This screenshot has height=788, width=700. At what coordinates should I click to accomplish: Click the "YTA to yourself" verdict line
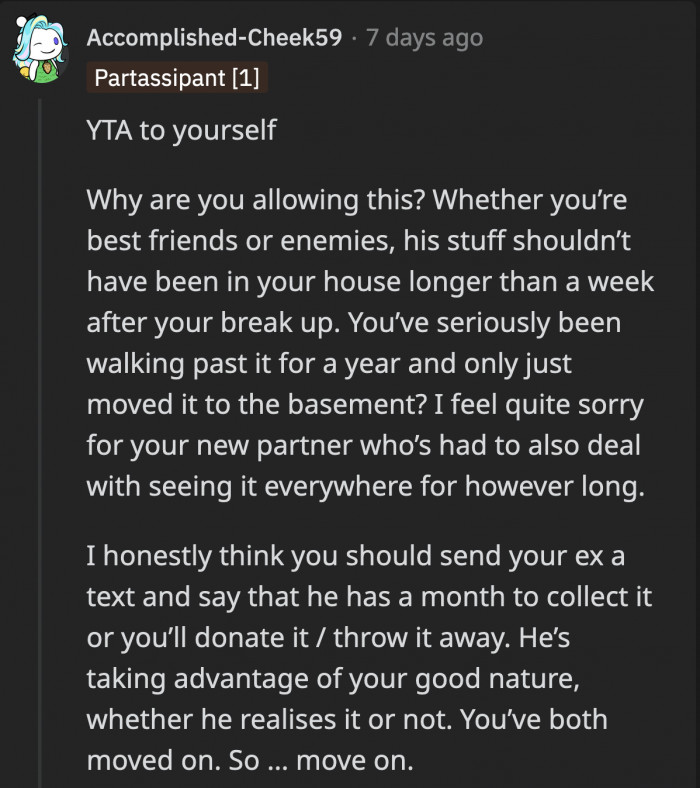point(181,130)
